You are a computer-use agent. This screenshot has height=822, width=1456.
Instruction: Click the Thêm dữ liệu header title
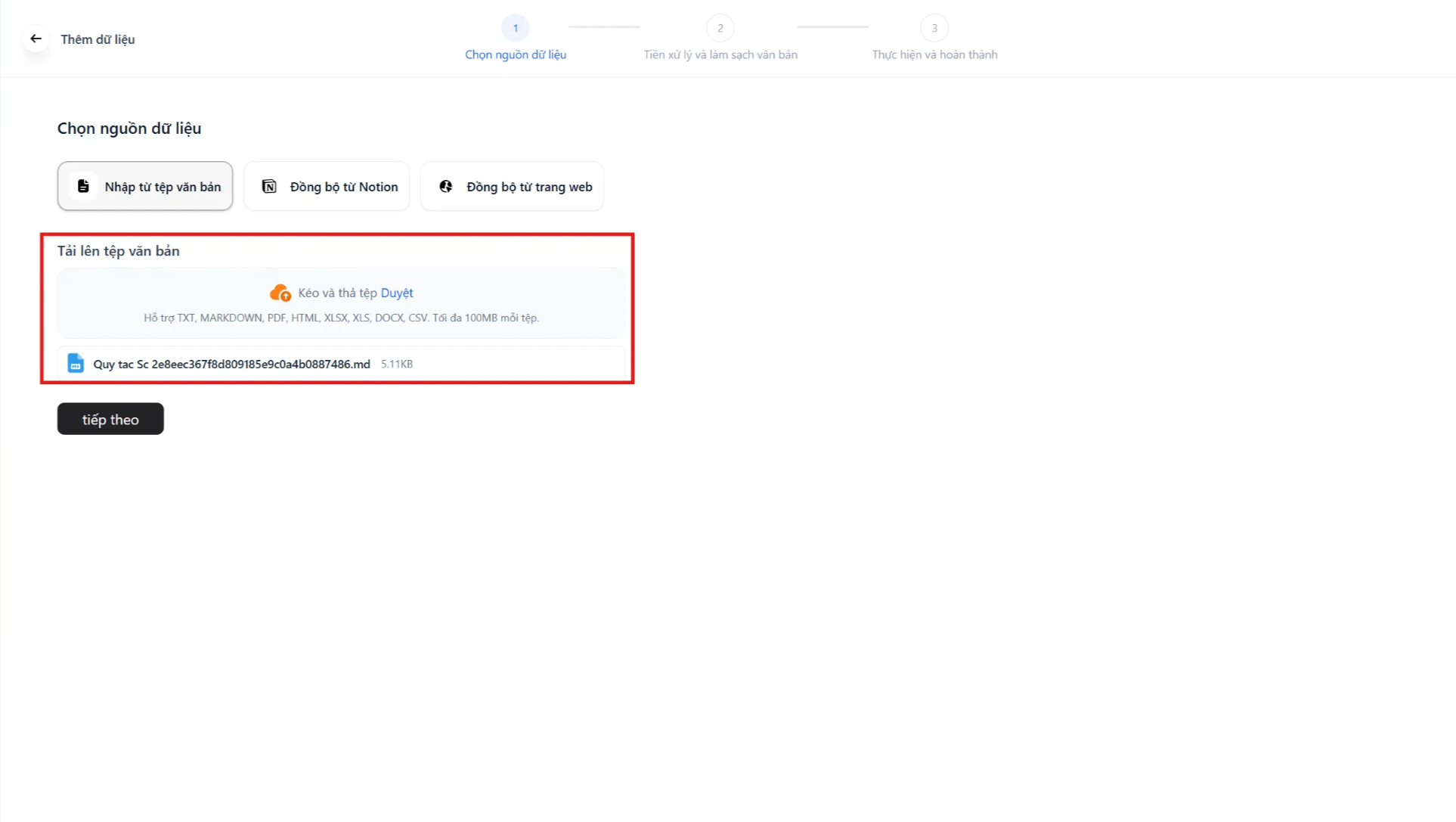(x=98, y=39)
